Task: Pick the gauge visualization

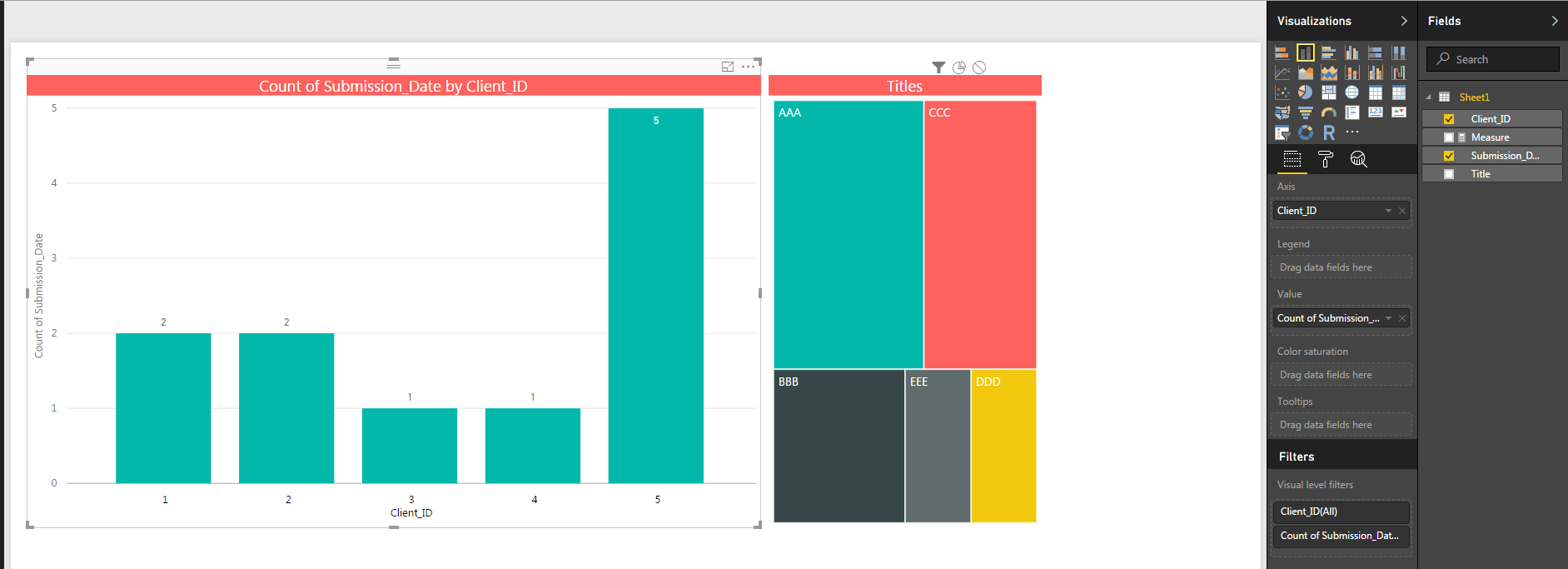Action: point(1329,112)
